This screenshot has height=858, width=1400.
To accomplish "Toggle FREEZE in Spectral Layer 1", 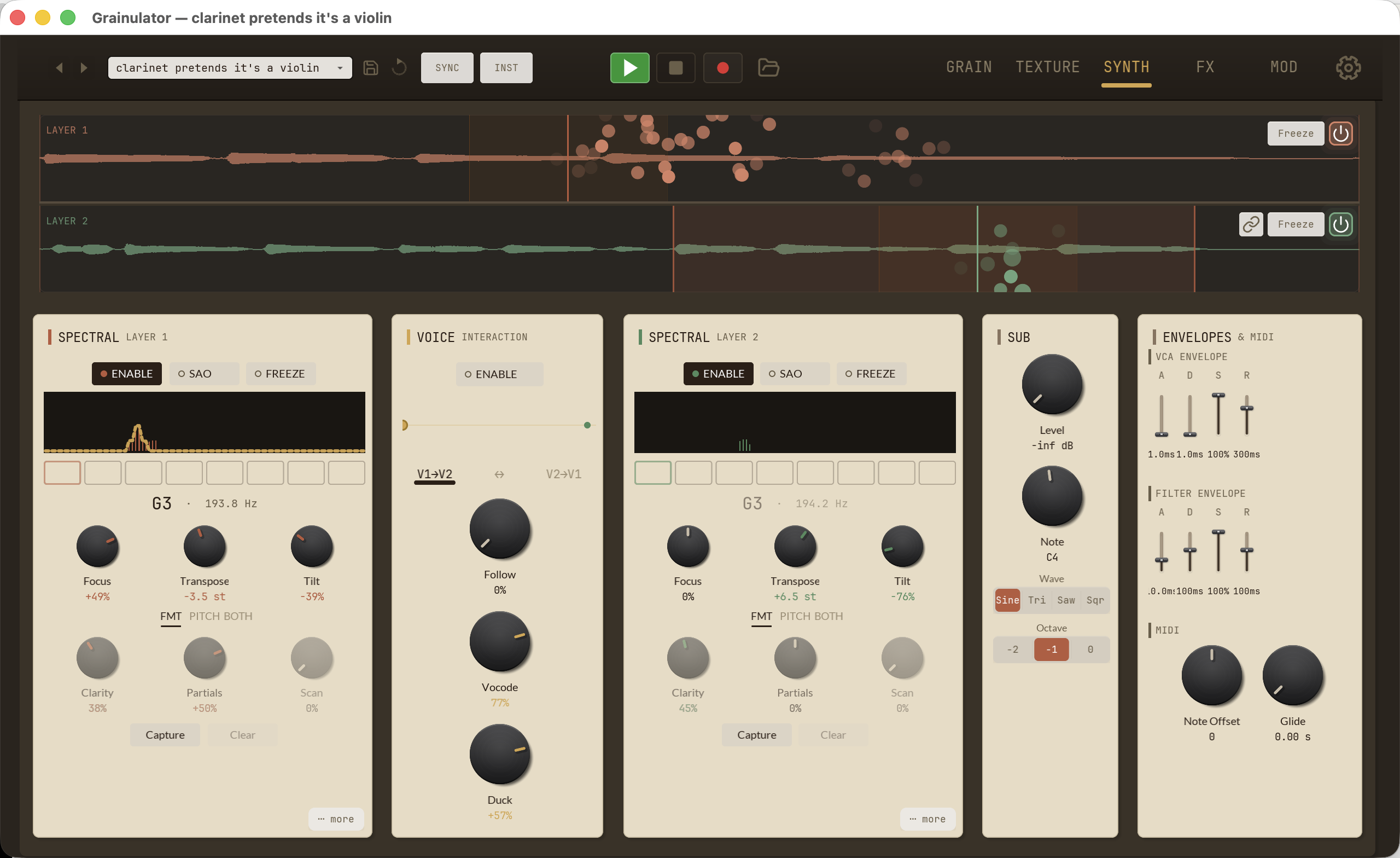I will click(x=280, y=374).
